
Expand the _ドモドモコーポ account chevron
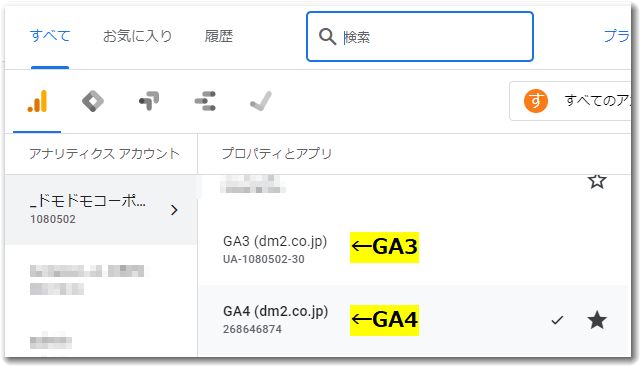[x=174, y=210]
